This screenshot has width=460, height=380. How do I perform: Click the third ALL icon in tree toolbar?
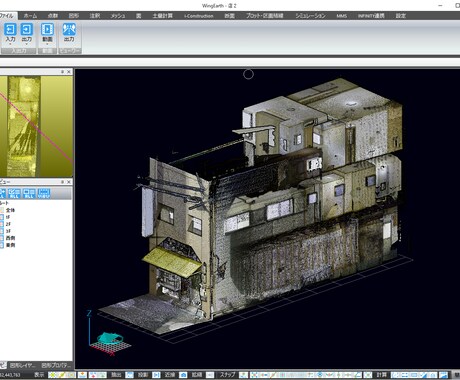[x=29, y=193]
